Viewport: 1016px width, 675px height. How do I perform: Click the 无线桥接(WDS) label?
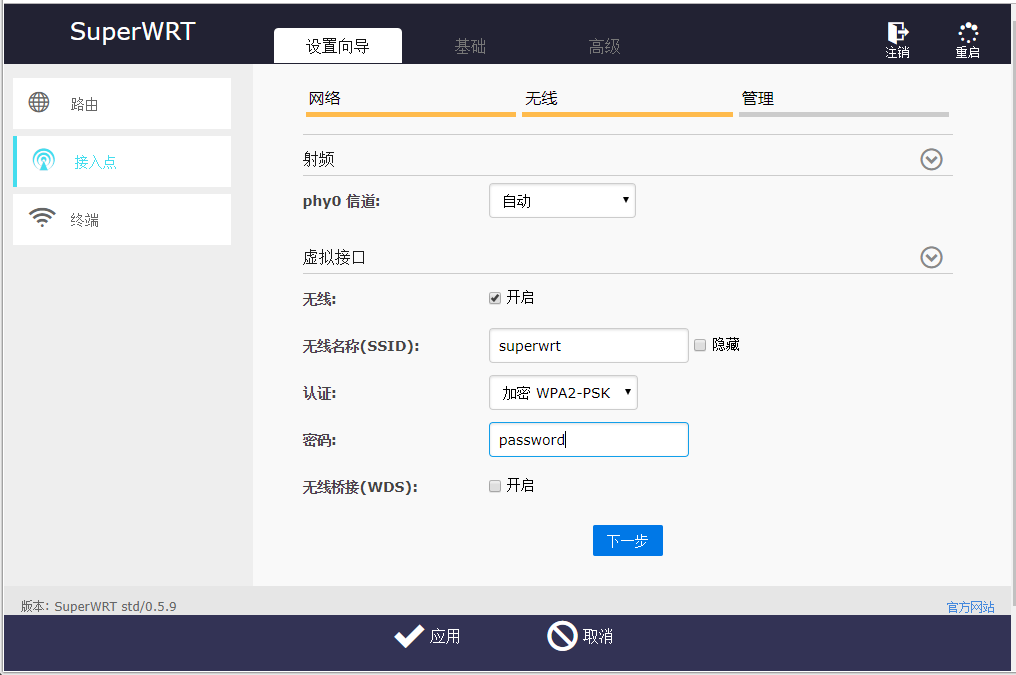point(360,487)
